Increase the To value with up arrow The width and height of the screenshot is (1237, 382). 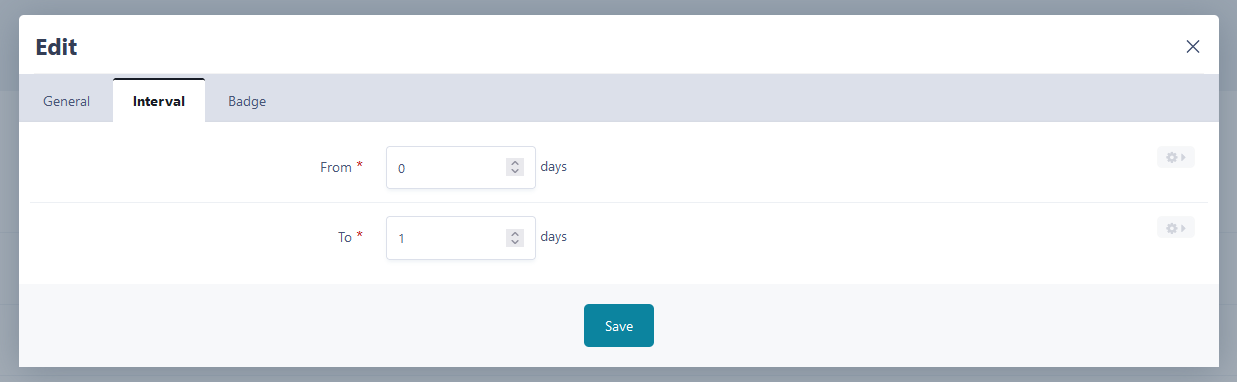tap(515, 233)
